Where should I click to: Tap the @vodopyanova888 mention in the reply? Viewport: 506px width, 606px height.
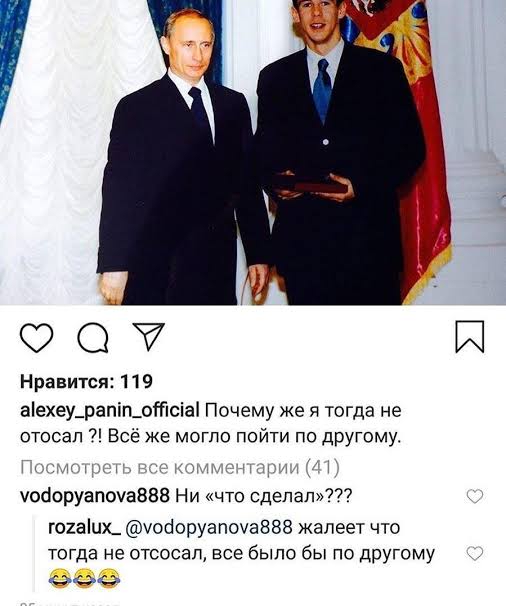point(209,528)
